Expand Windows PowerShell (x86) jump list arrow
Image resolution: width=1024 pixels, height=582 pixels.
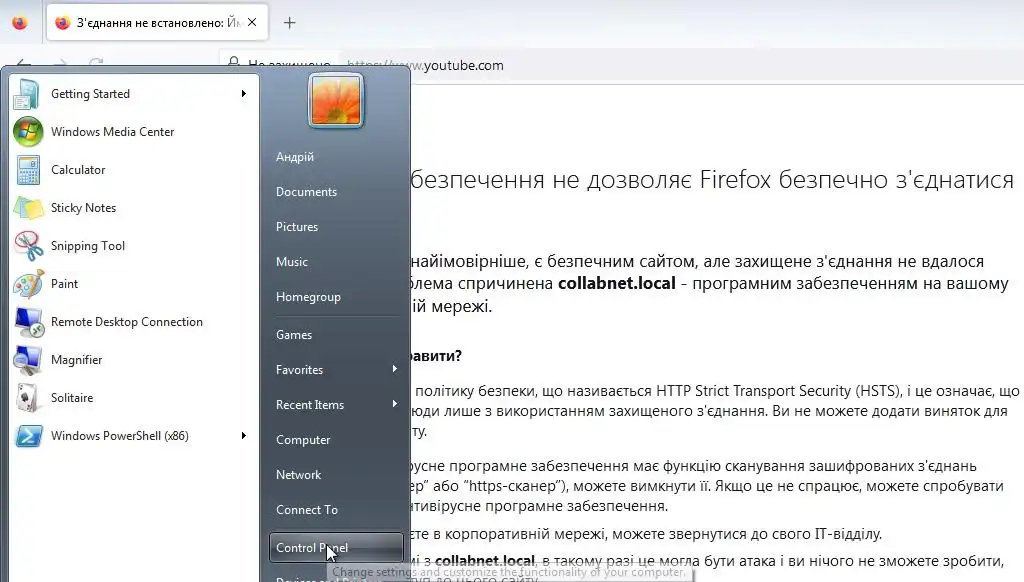click(x=244, y=436)
